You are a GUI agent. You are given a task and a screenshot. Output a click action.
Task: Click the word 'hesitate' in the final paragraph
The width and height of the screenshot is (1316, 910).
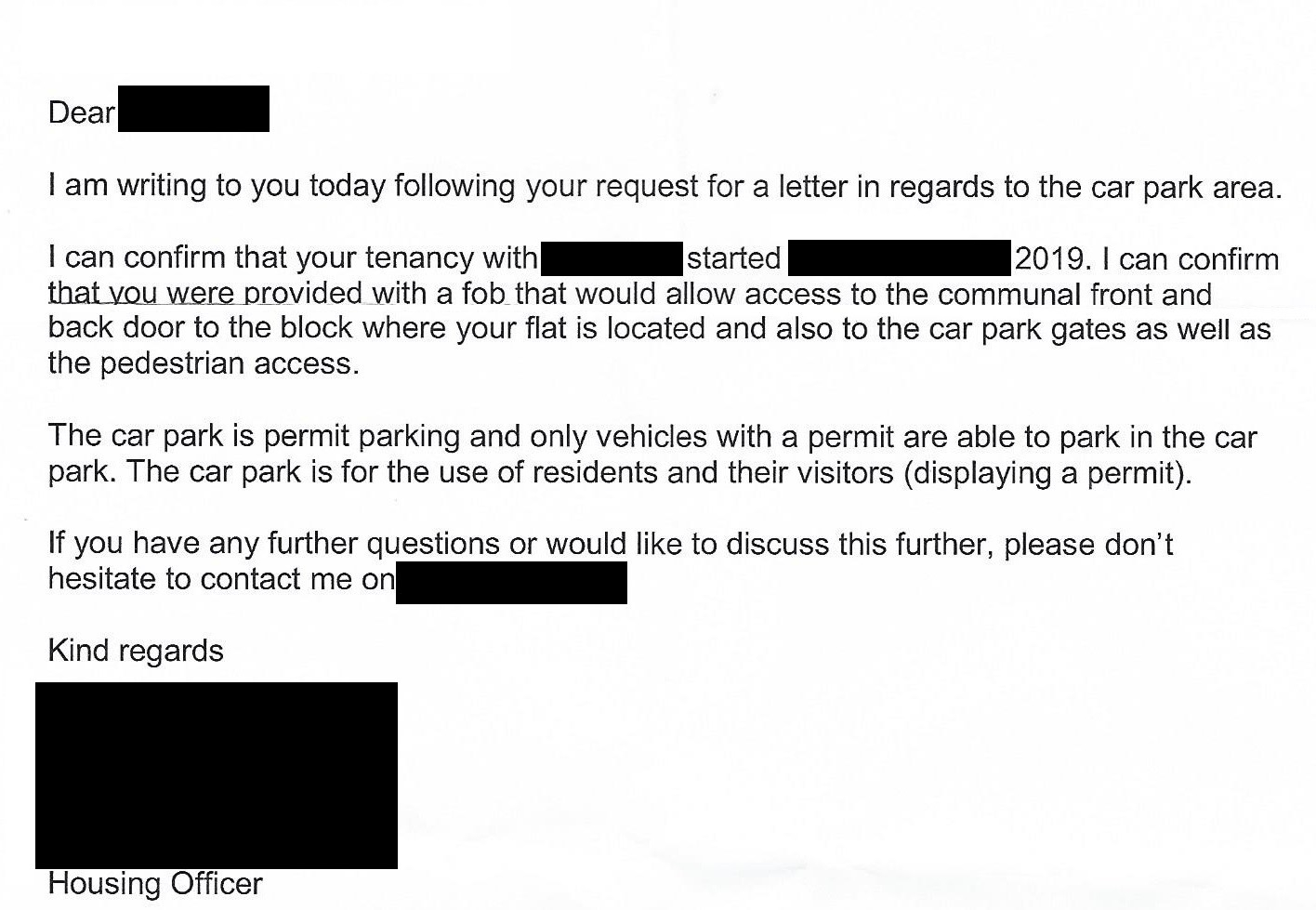(102, 579)
